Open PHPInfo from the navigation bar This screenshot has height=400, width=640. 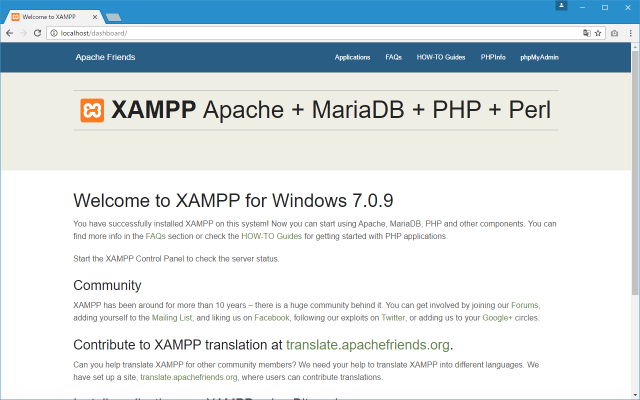493,57
